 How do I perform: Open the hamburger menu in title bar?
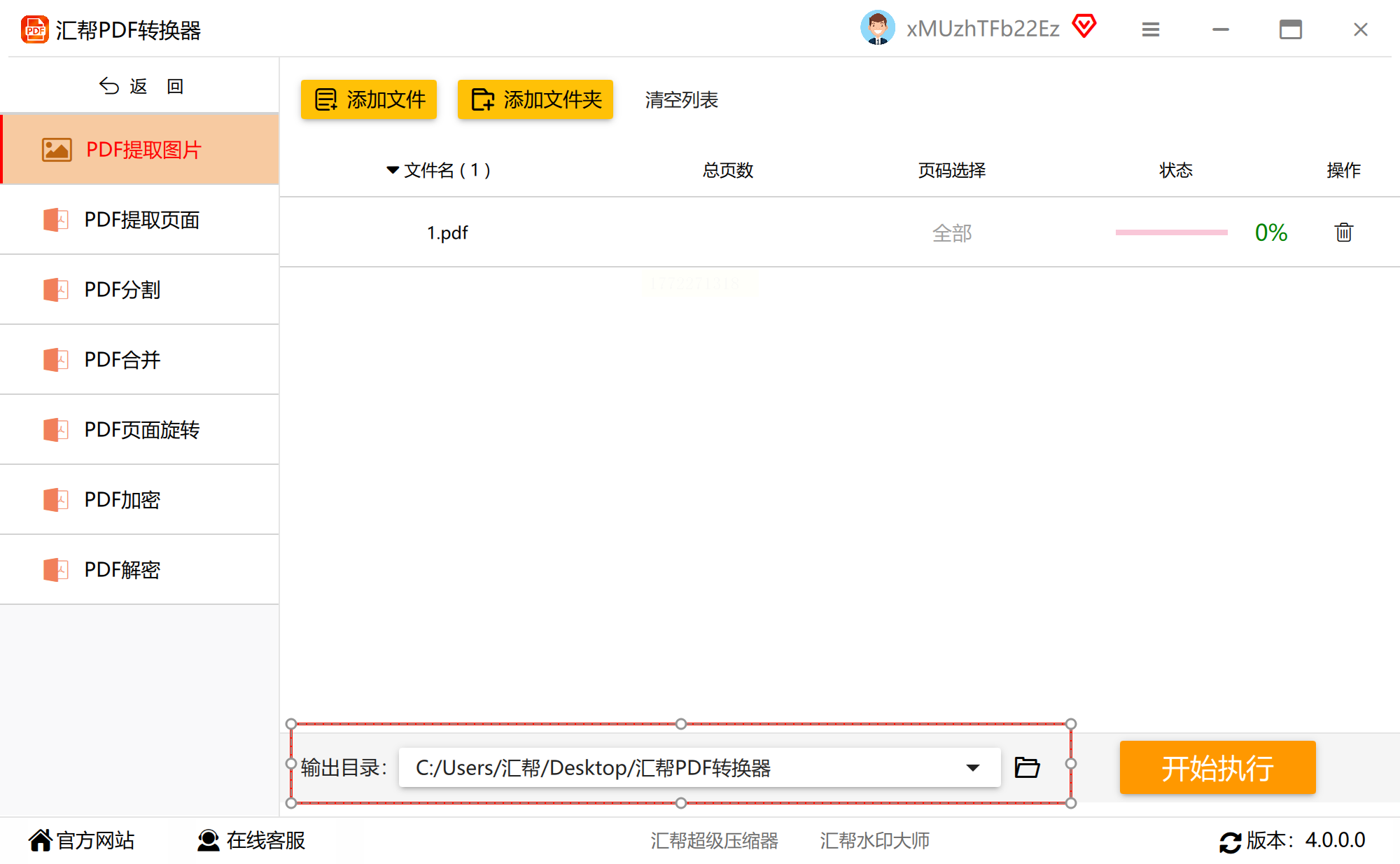1150,29
